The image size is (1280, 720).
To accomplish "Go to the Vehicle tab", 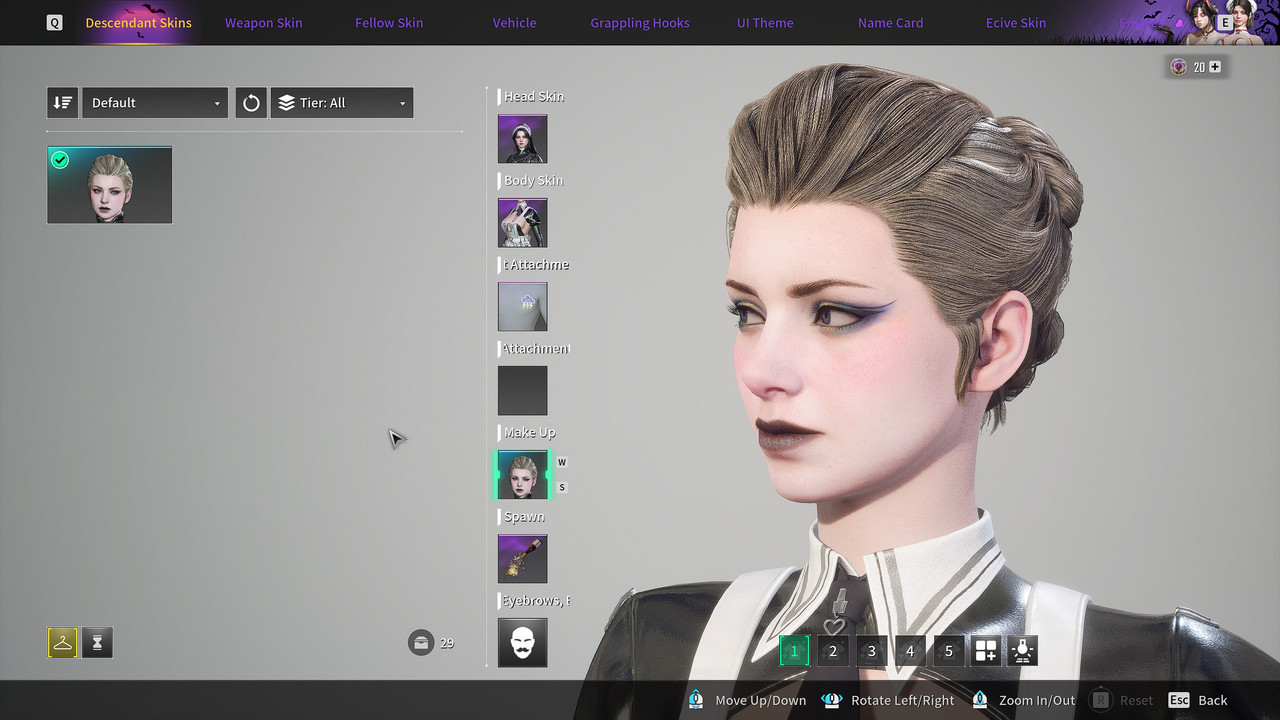I will coord(514,22).
